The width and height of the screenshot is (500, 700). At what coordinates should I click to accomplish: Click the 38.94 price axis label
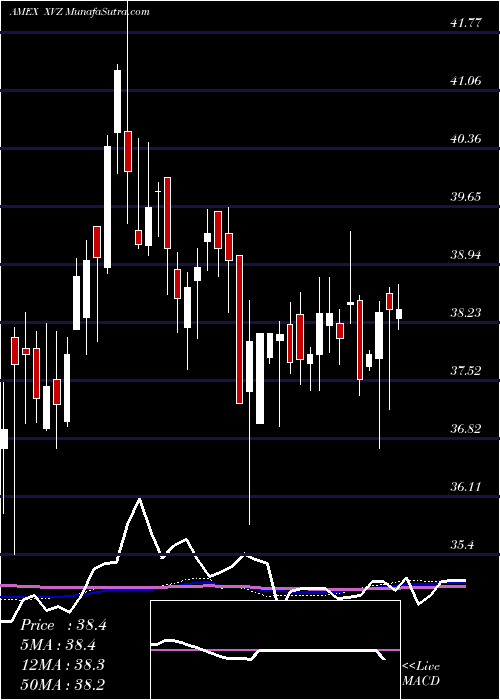tap(466, 255)
